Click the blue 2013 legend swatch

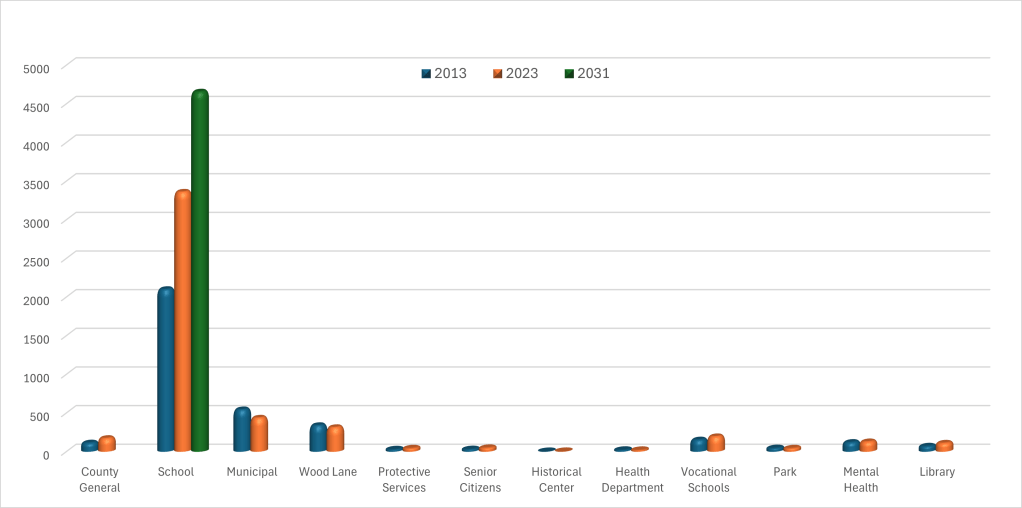click(426, 74)
